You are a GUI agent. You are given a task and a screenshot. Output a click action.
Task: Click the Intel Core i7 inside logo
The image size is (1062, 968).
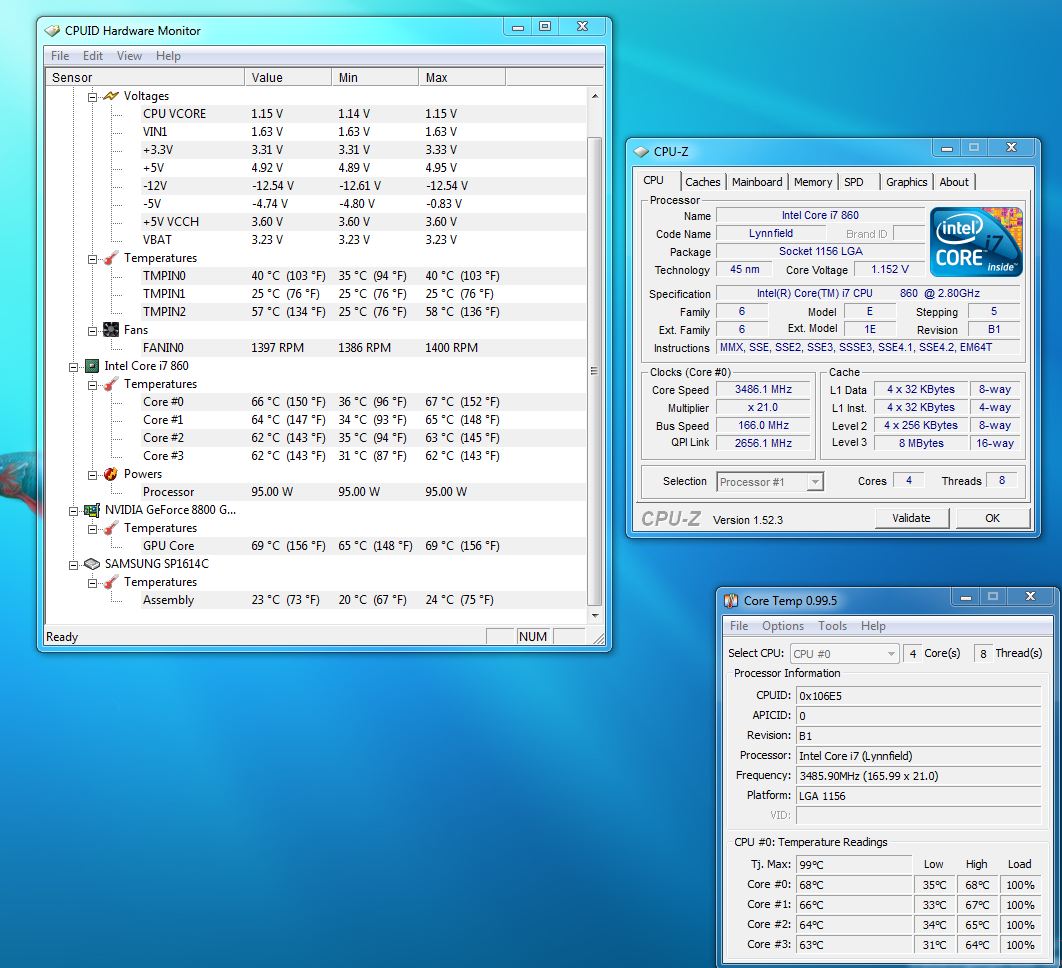tap(976, 242)
